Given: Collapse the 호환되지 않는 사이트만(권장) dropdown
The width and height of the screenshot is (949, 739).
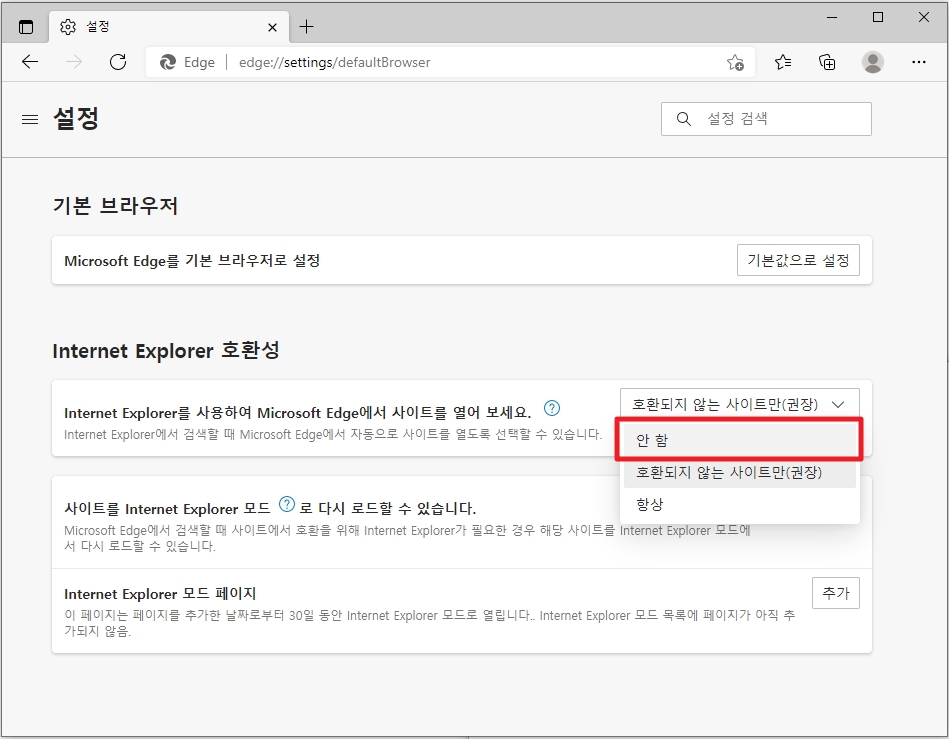Looking at the screenshot, I should 740,404.
